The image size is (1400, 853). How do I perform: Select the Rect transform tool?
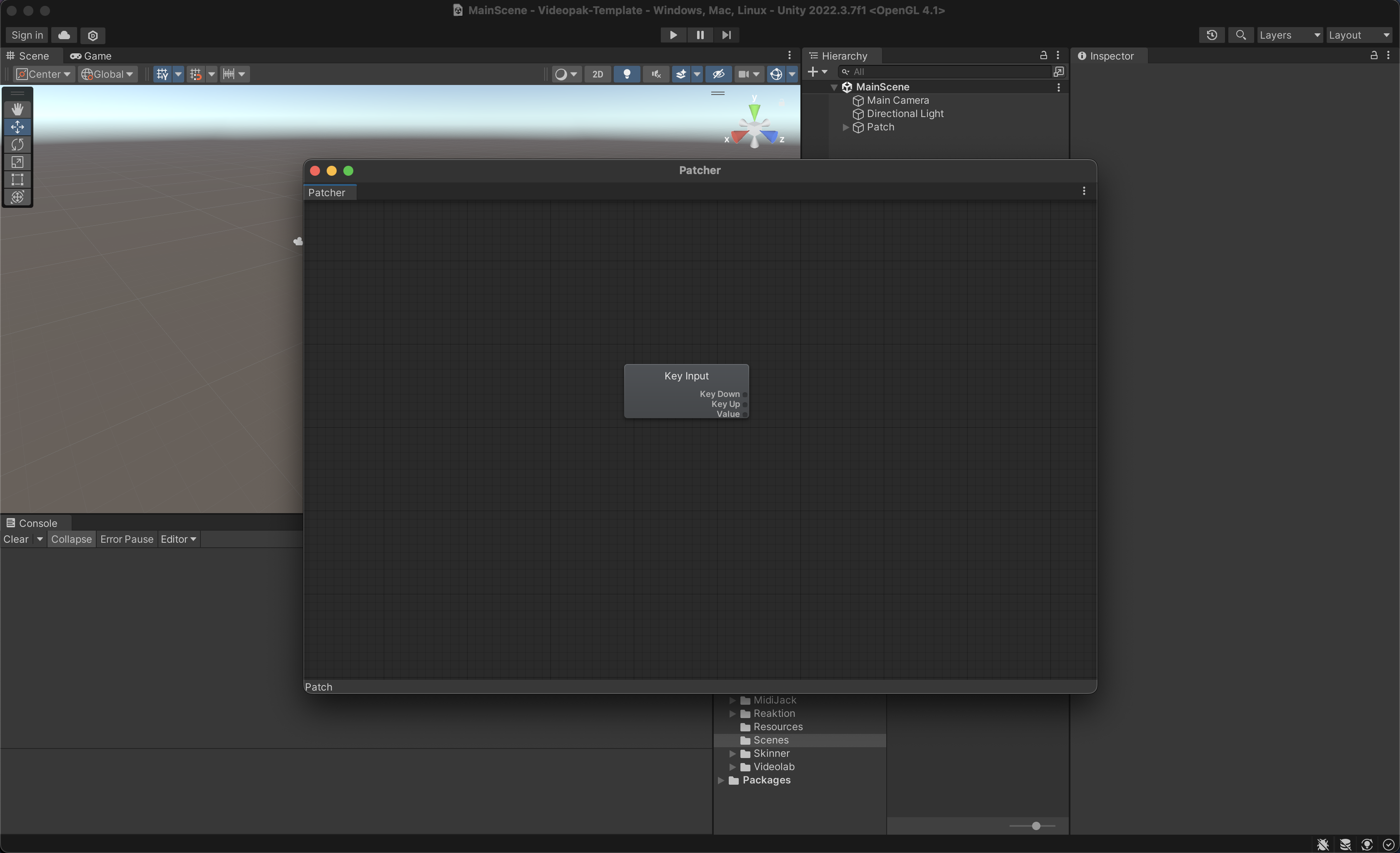[17, 180]
